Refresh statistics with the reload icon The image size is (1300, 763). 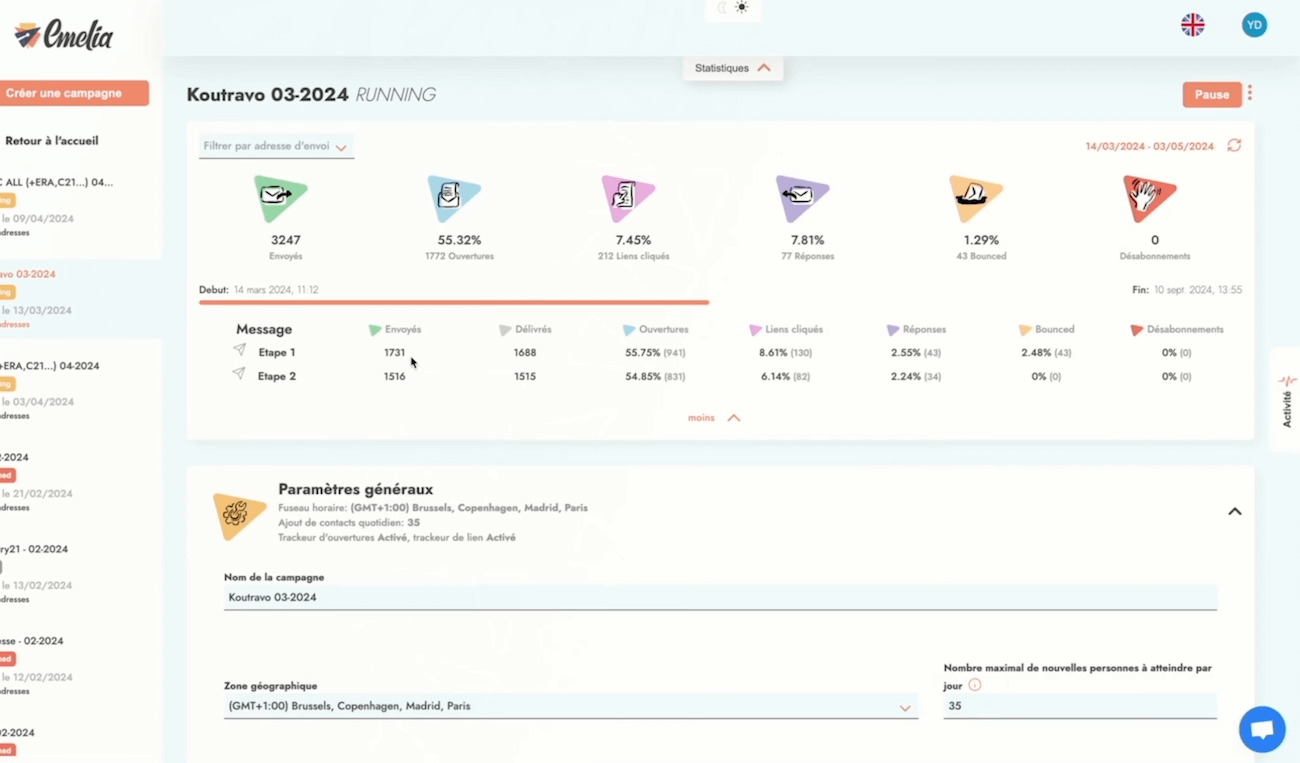tap(1234, 146)
